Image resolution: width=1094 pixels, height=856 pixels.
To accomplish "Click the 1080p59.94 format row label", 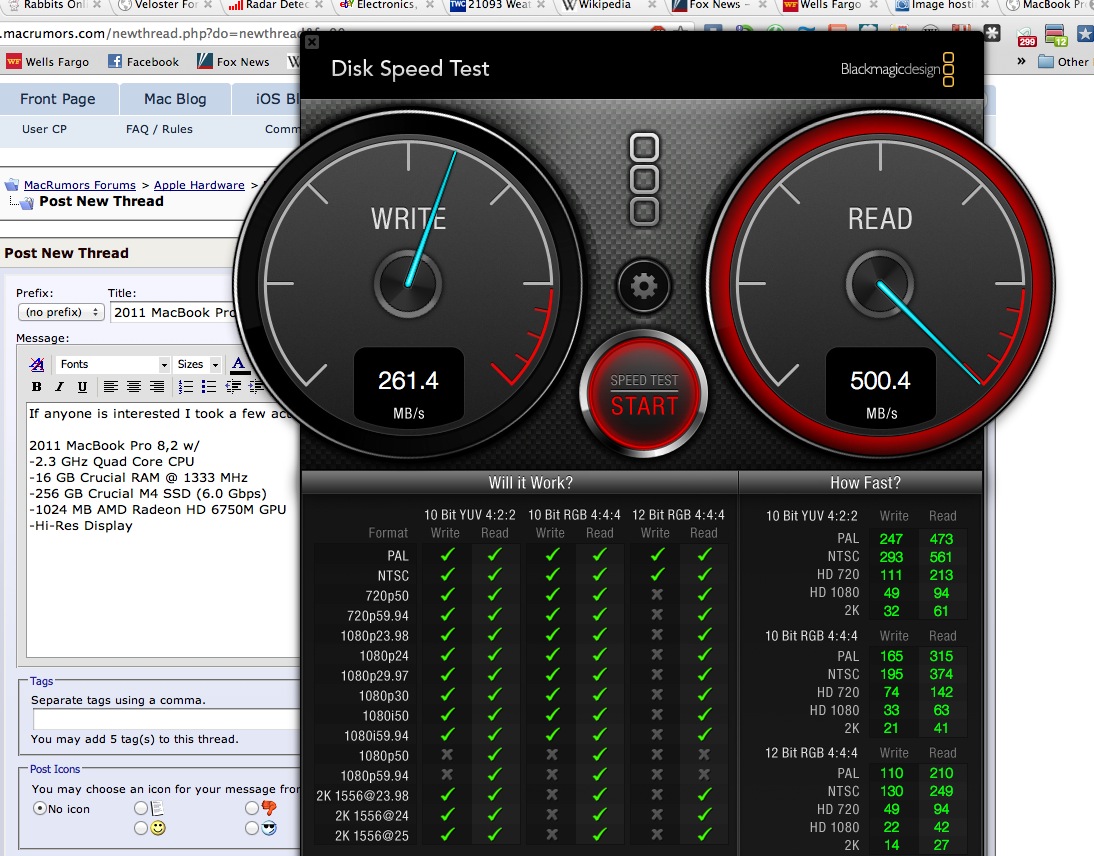I will (375, 776).
